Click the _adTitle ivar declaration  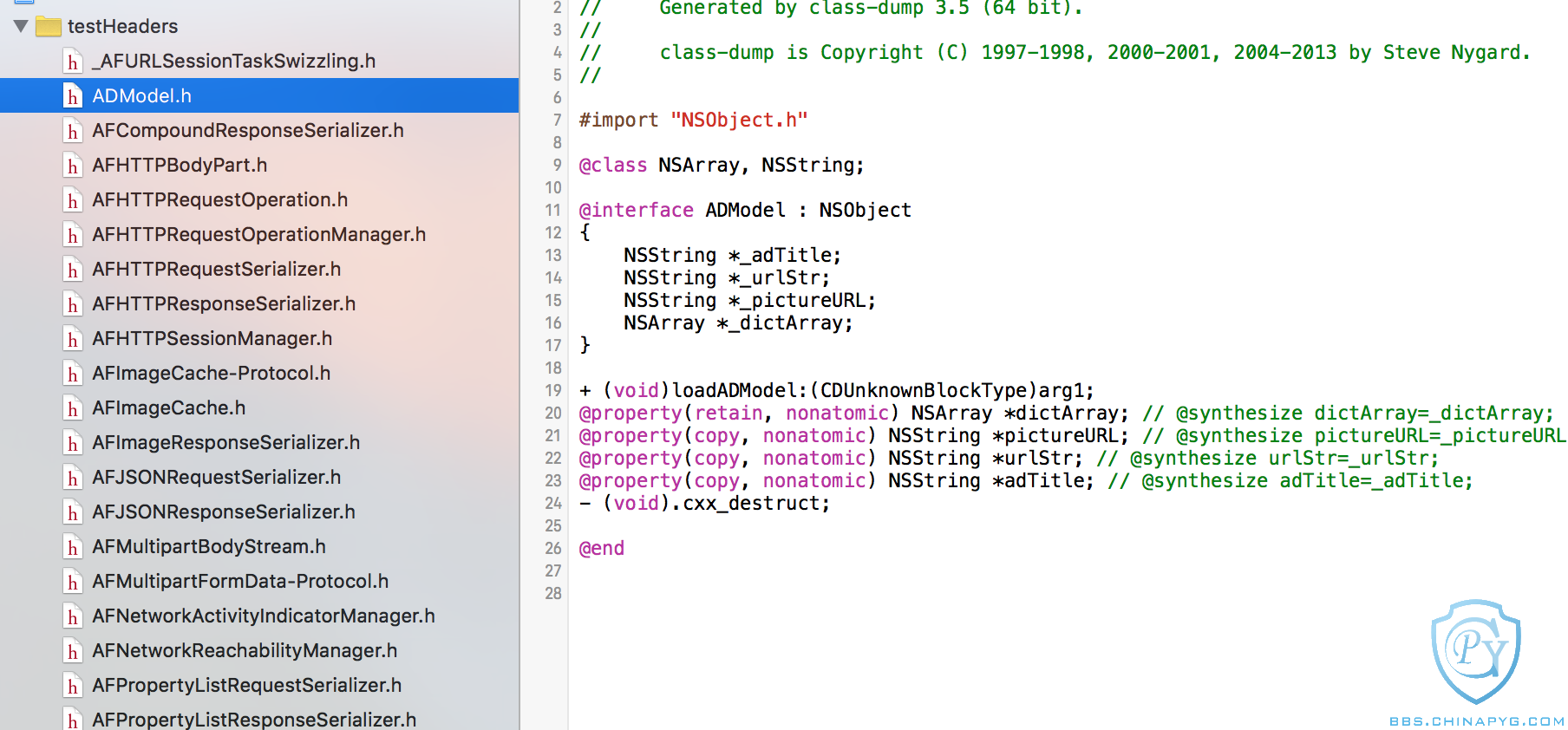(x=732, y=255)
